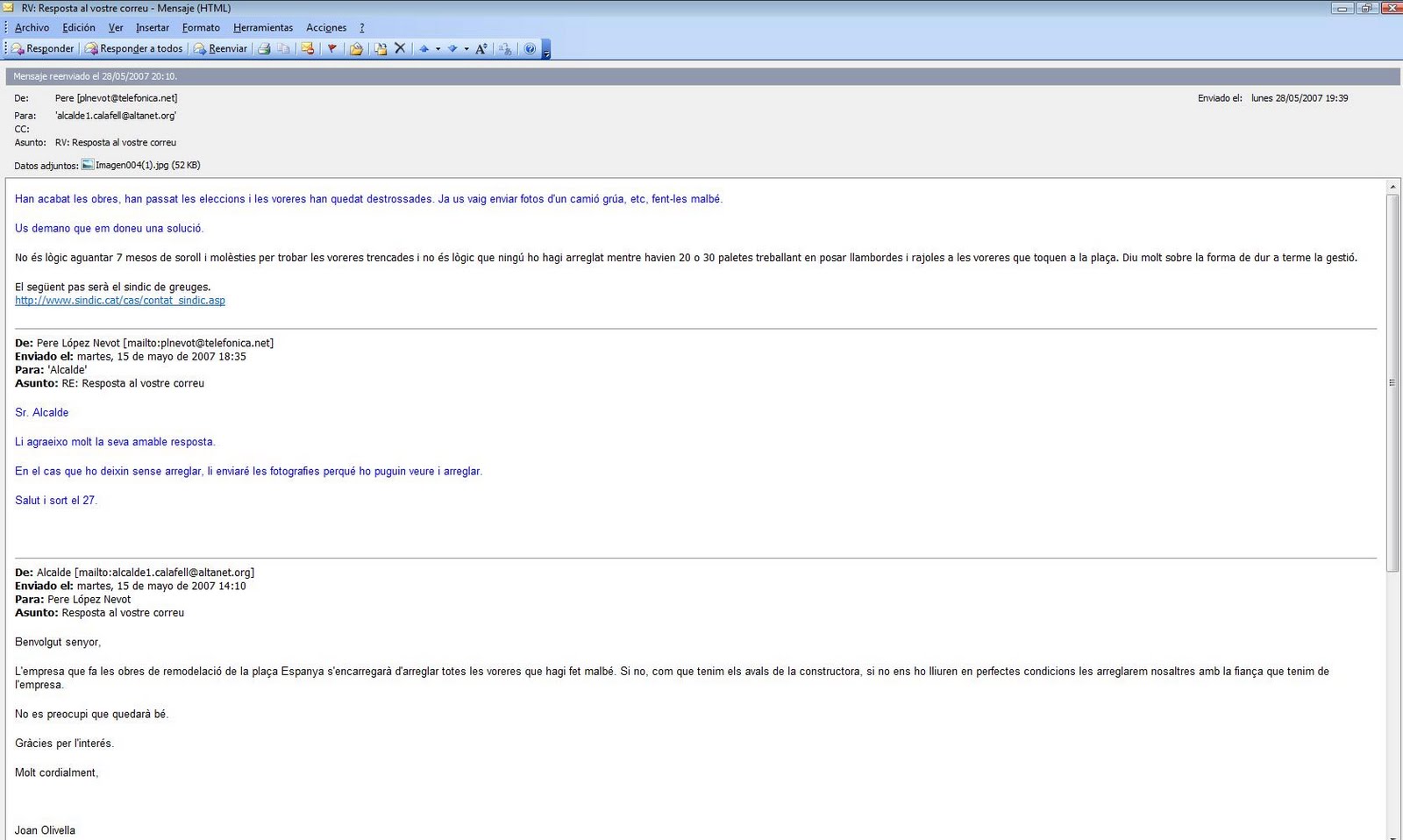
Task: Click the font size A icon
Action: coord(481,49)
